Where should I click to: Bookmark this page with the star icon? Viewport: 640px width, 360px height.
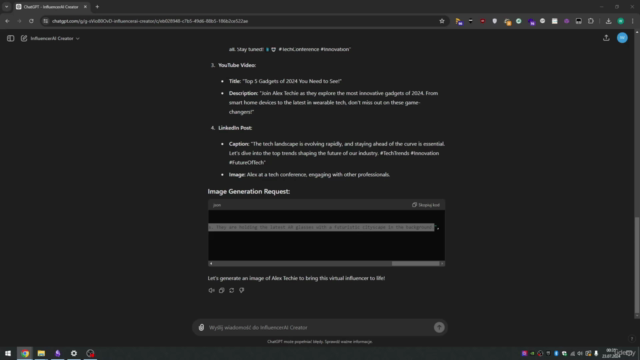tap(442, 21)
